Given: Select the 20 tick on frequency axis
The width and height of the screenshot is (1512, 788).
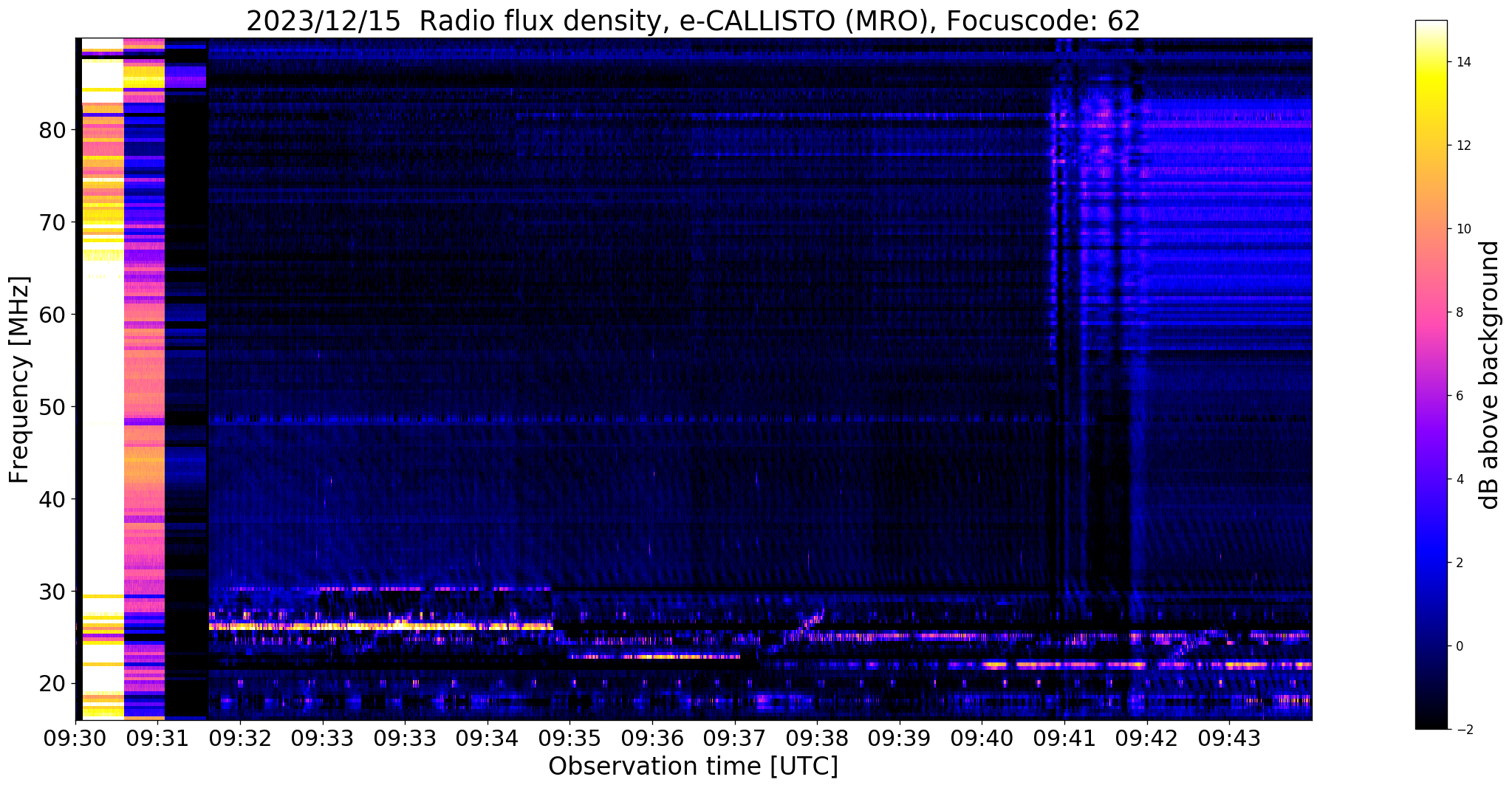Looking at the screenshot, I should pos(52,684).
